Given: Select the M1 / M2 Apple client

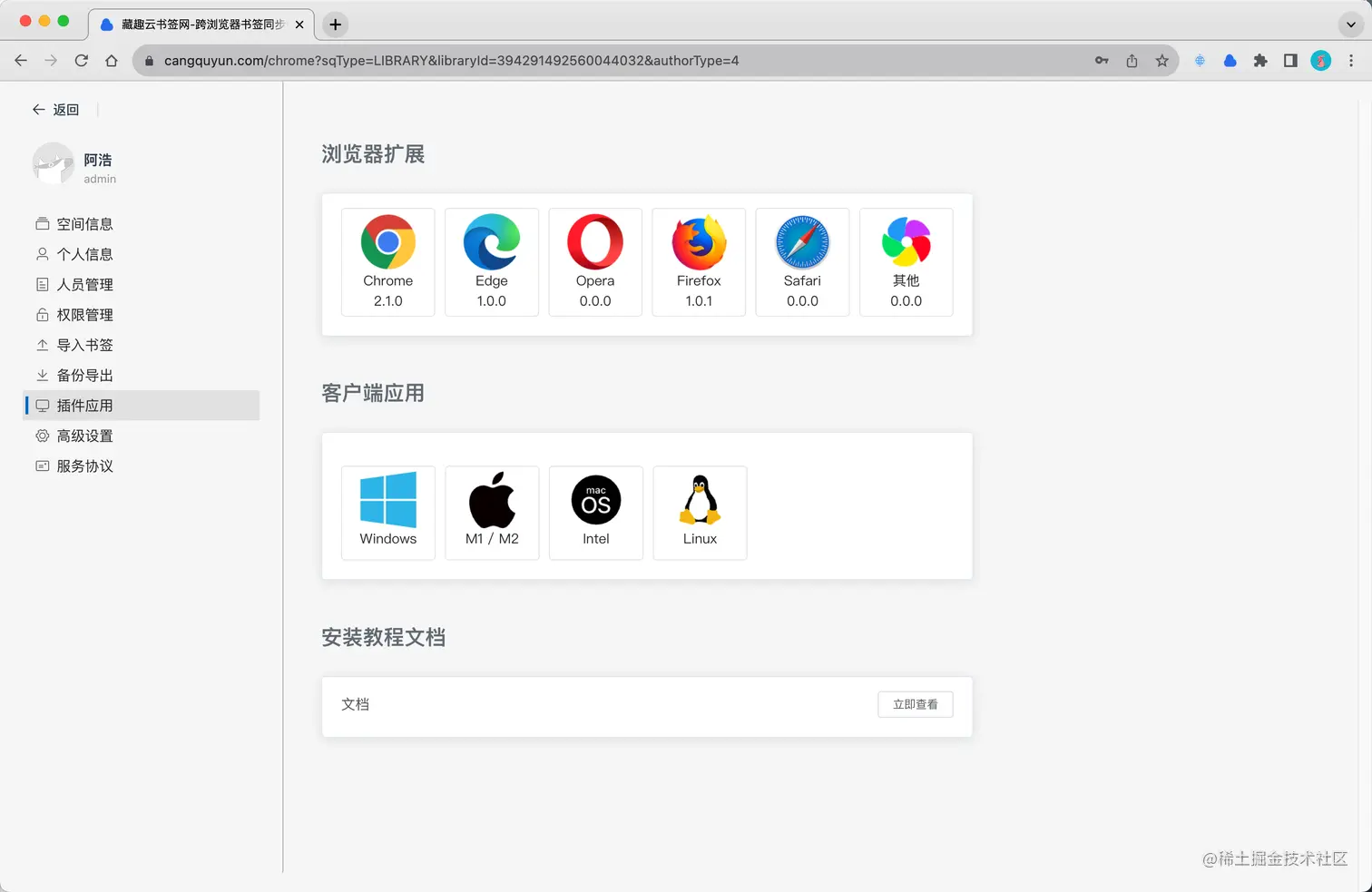Looking at the screenshot, I should coord(491,513).
